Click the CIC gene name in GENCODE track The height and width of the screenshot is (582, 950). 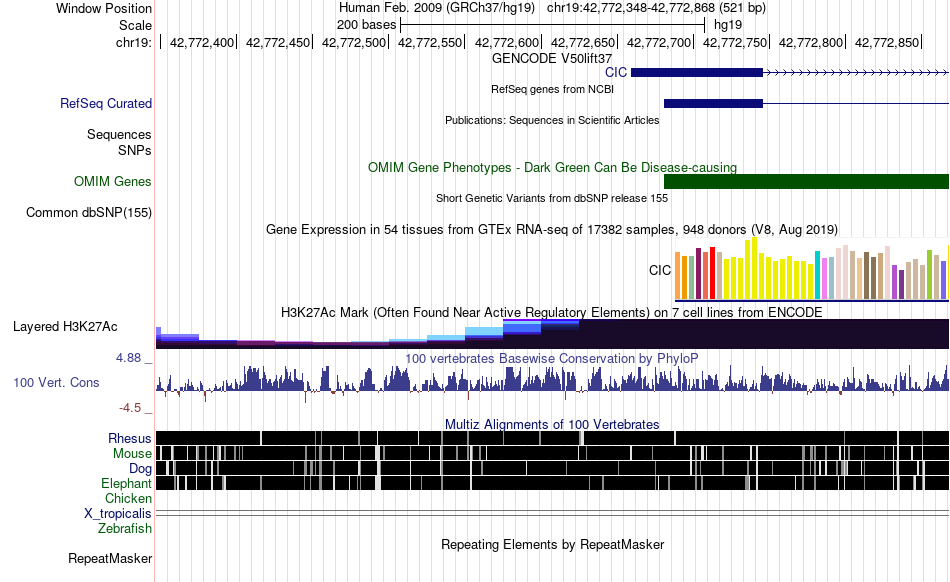[x=616, y=73]
